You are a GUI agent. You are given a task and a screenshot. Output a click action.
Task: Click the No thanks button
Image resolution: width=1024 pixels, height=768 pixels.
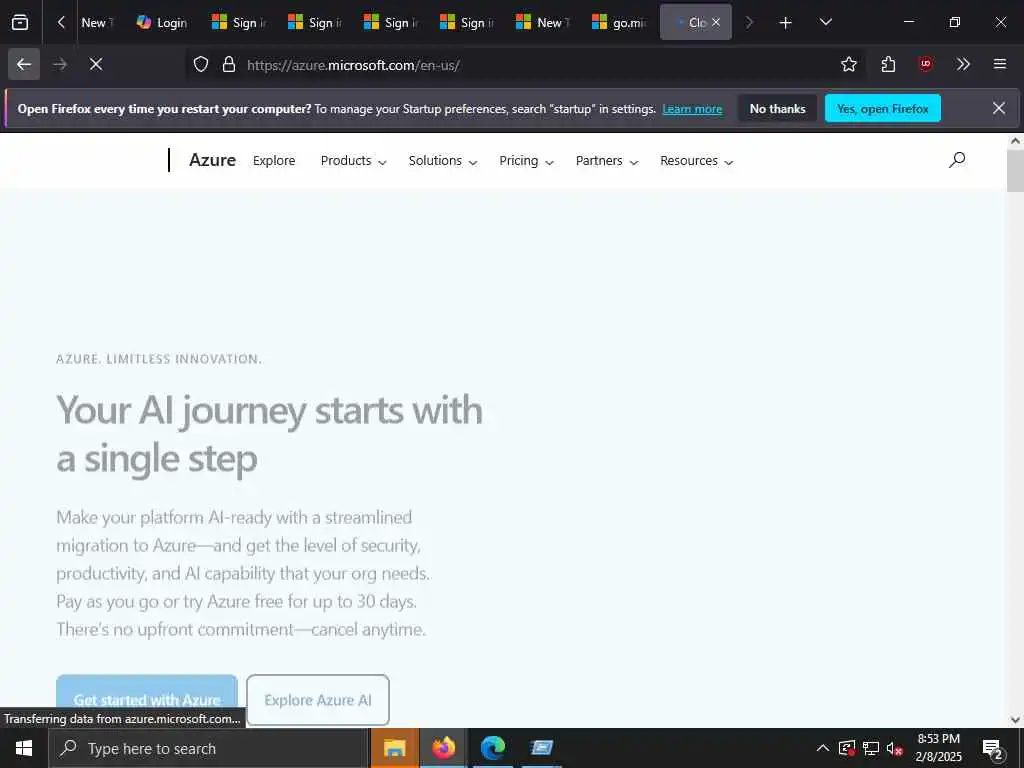click(777, 108)
